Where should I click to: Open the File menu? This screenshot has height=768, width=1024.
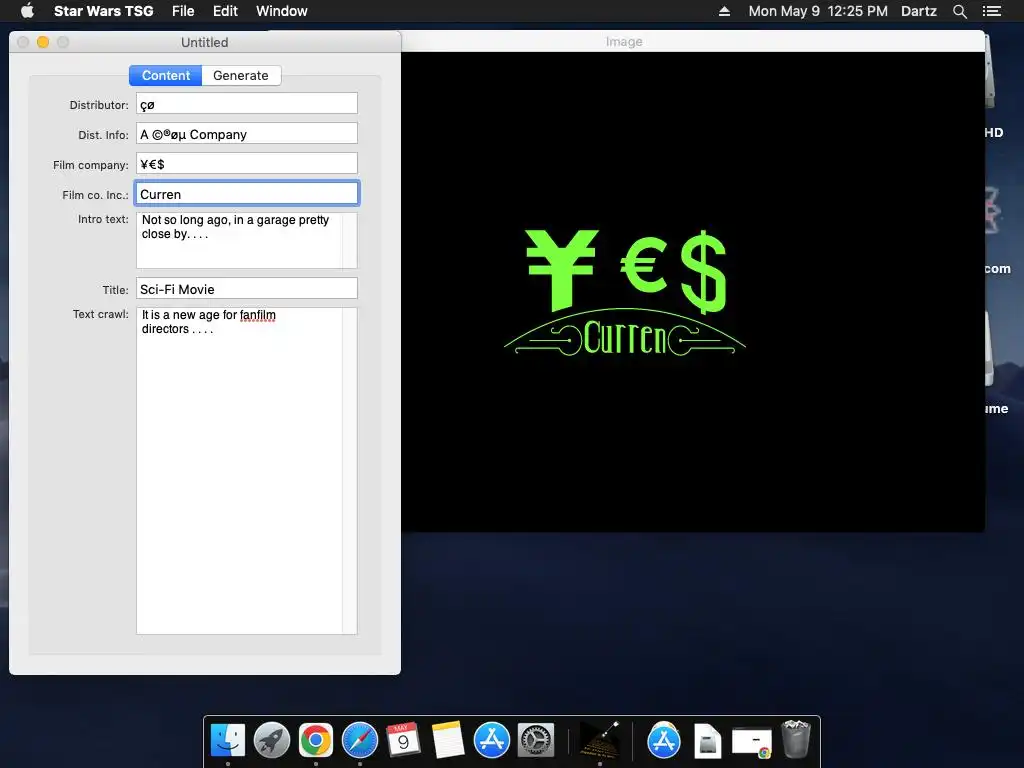coord(183,11)
